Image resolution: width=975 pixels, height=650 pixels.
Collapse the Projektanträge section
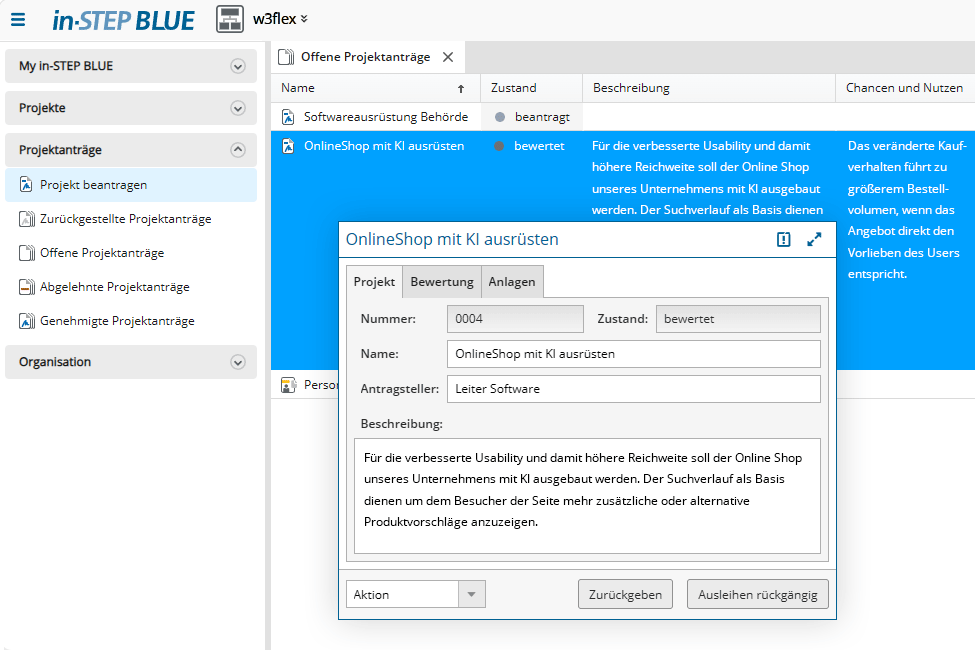click(238, 150)
